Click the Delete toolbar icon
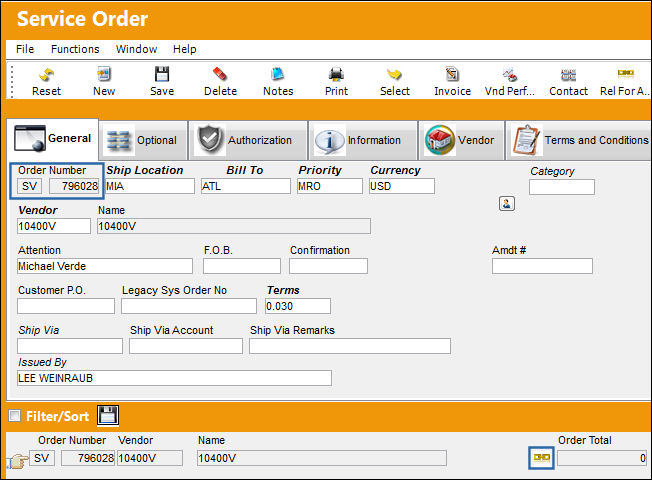This screenshot has width=652, height=480. pos(220,74)
